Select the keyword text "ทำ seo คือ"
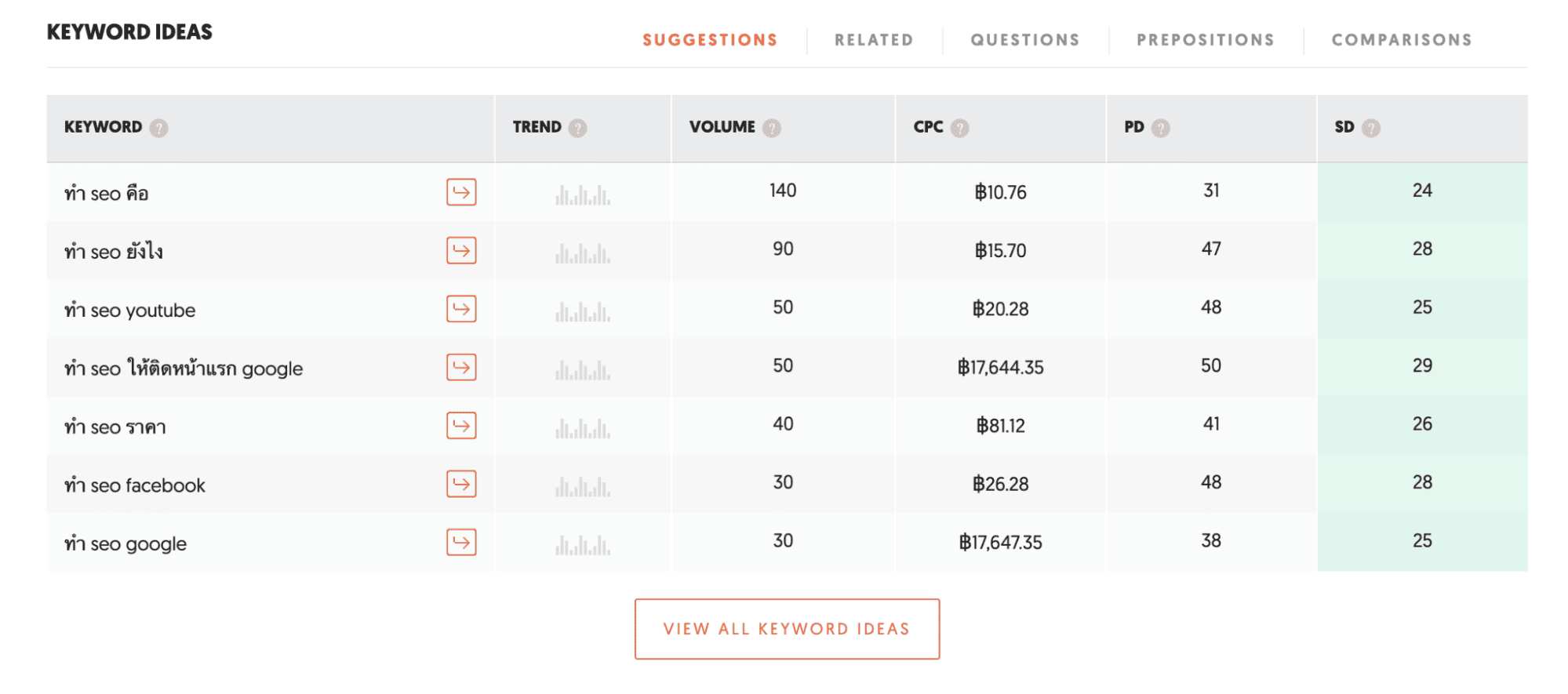The image size is (1568, 694). click(x=104, y=192)
